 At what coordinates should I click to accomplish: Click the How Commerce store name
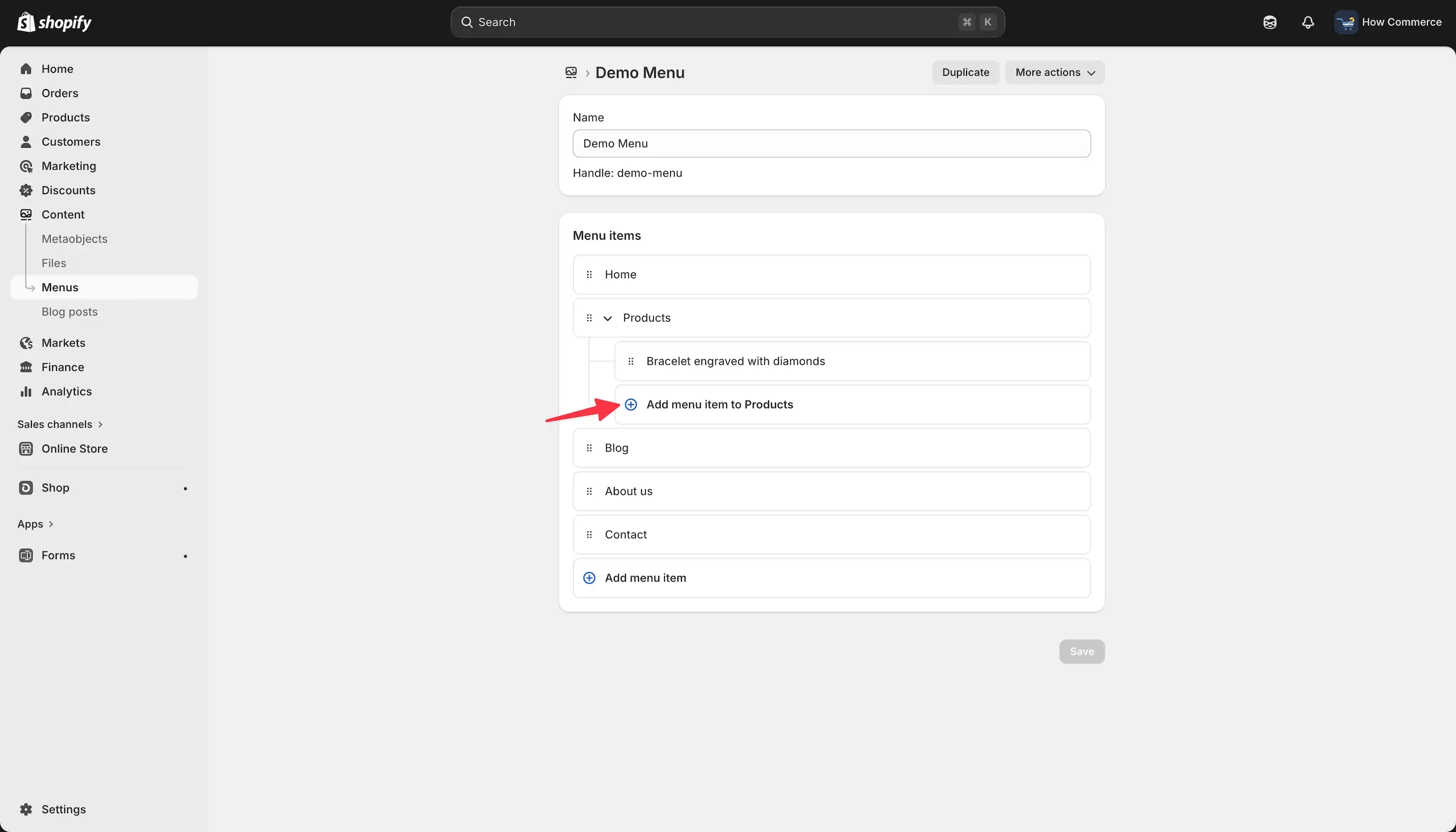[1401, 22]
